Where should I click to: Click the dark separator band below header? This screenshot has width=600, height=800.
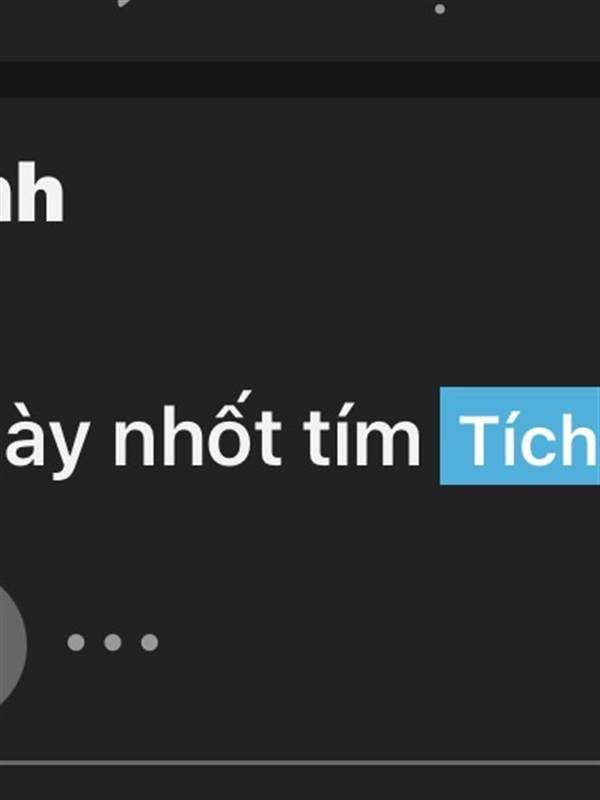coord(300,80)
